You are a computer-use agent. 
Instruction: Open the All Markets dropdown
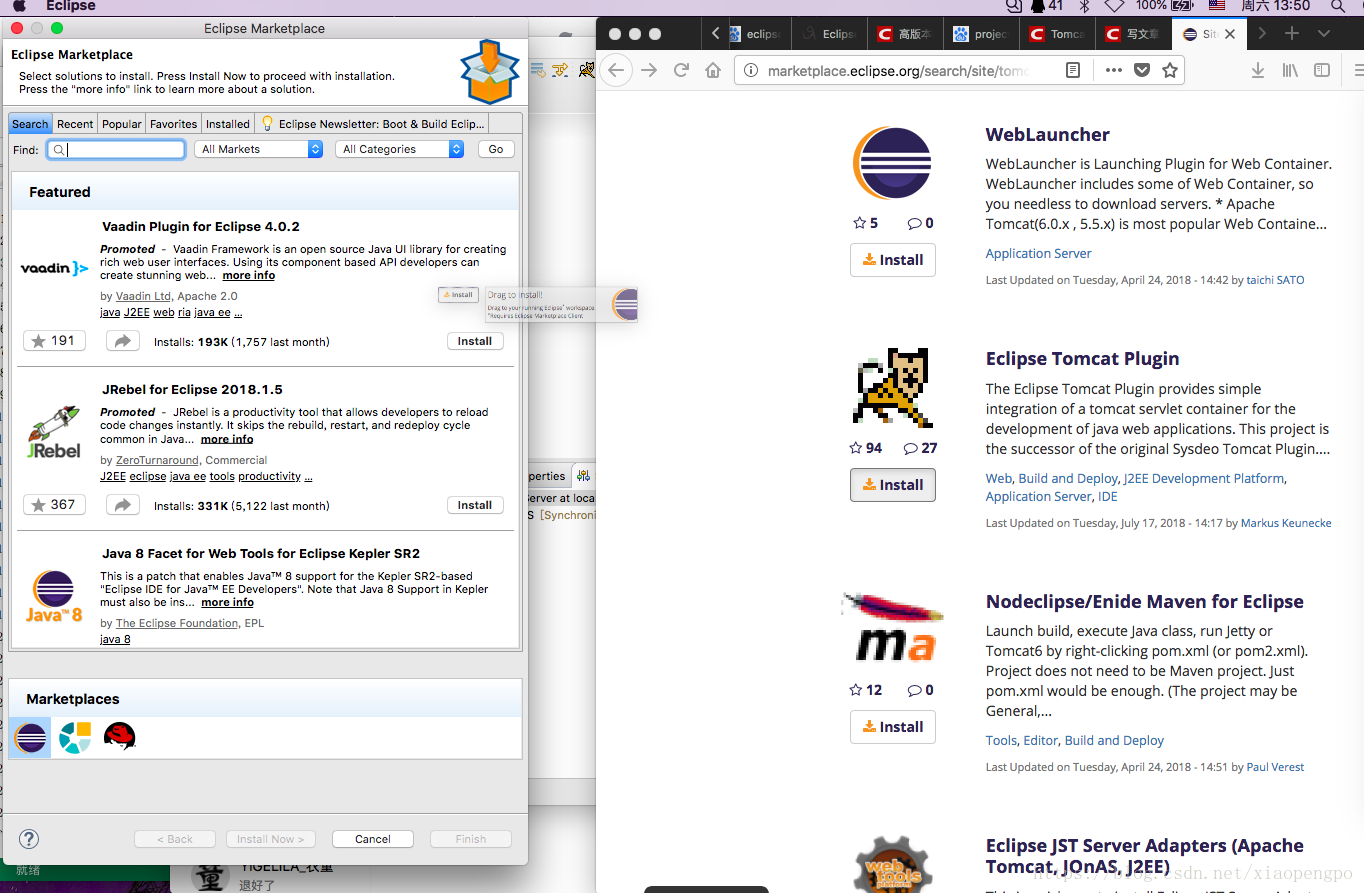pyautogui.click(x=258, y=148)
